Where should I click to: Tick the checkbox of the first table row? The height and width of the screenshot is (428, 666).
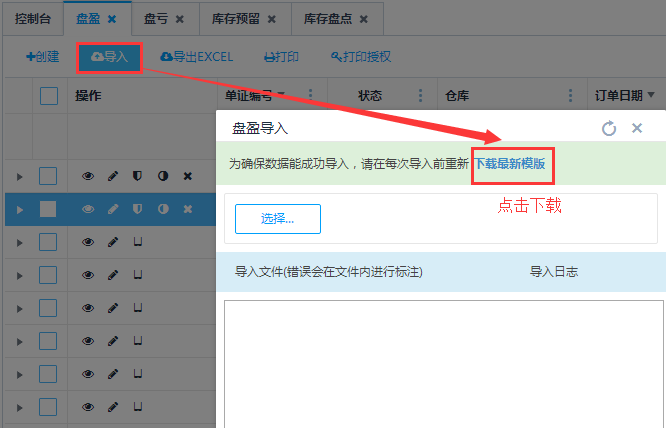[x=48, y=176]
